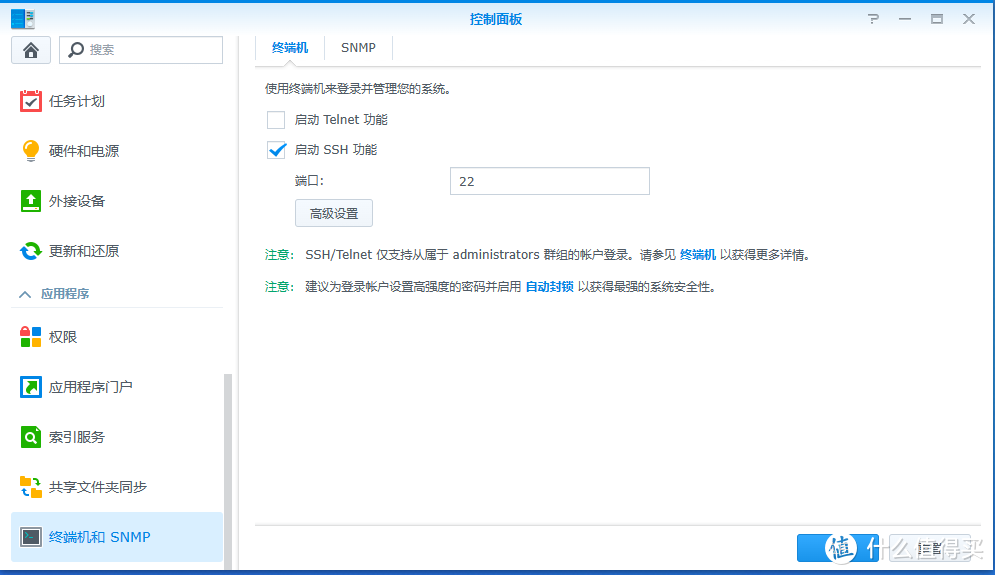Click the 索引服务 search icon
The height and width of the screenshot is (575, 995).
30,437
